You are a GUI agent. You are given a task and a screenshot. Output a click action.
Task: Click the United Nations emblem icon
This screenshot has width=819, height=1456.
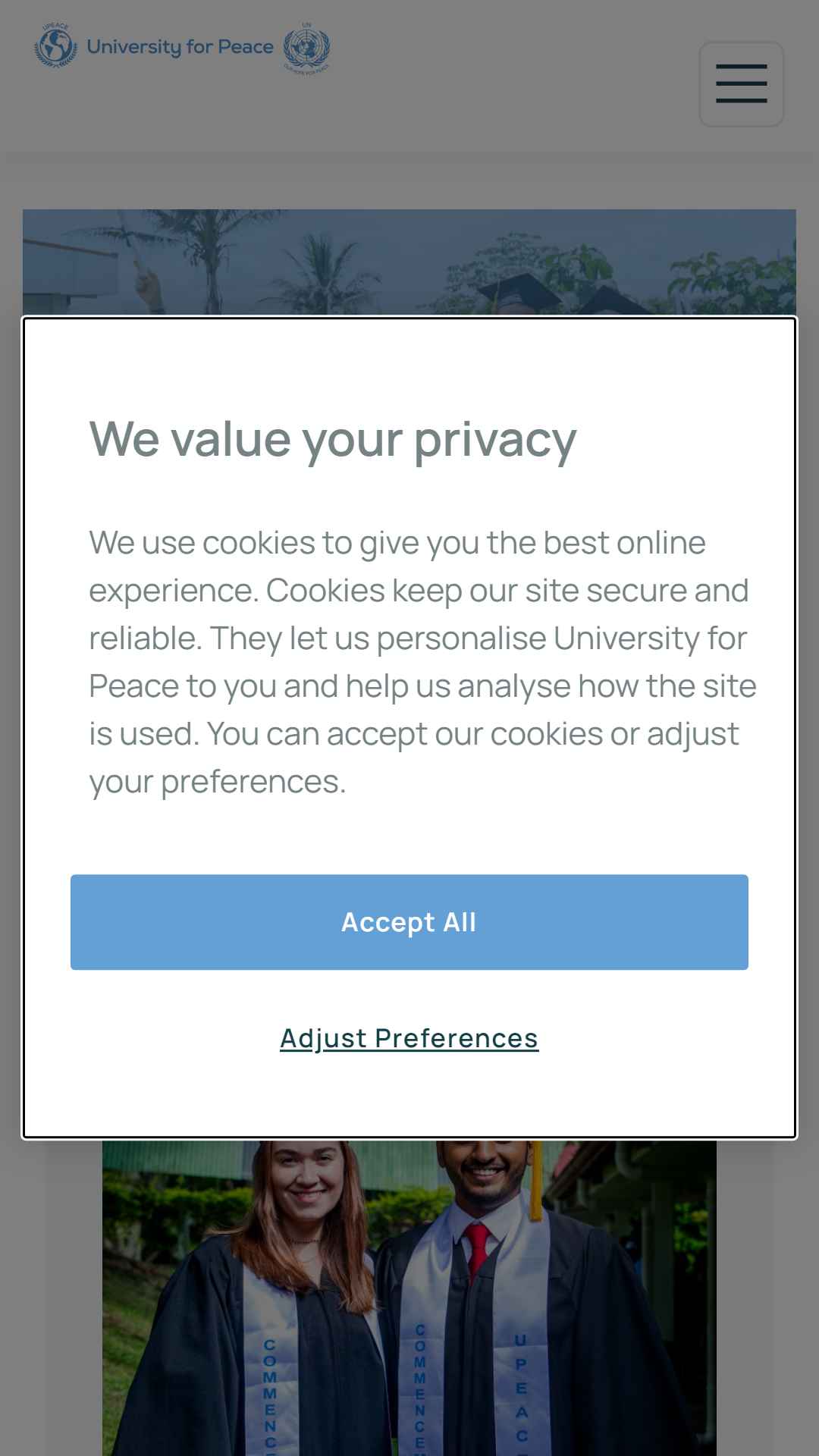tap(306, 47)
